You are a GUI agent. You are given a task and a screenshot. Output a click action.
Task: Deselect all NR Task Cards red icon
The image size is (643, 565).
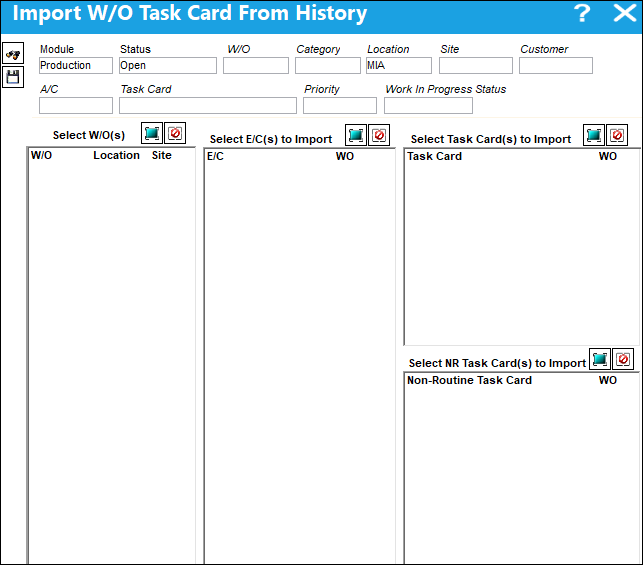(623, 359)
